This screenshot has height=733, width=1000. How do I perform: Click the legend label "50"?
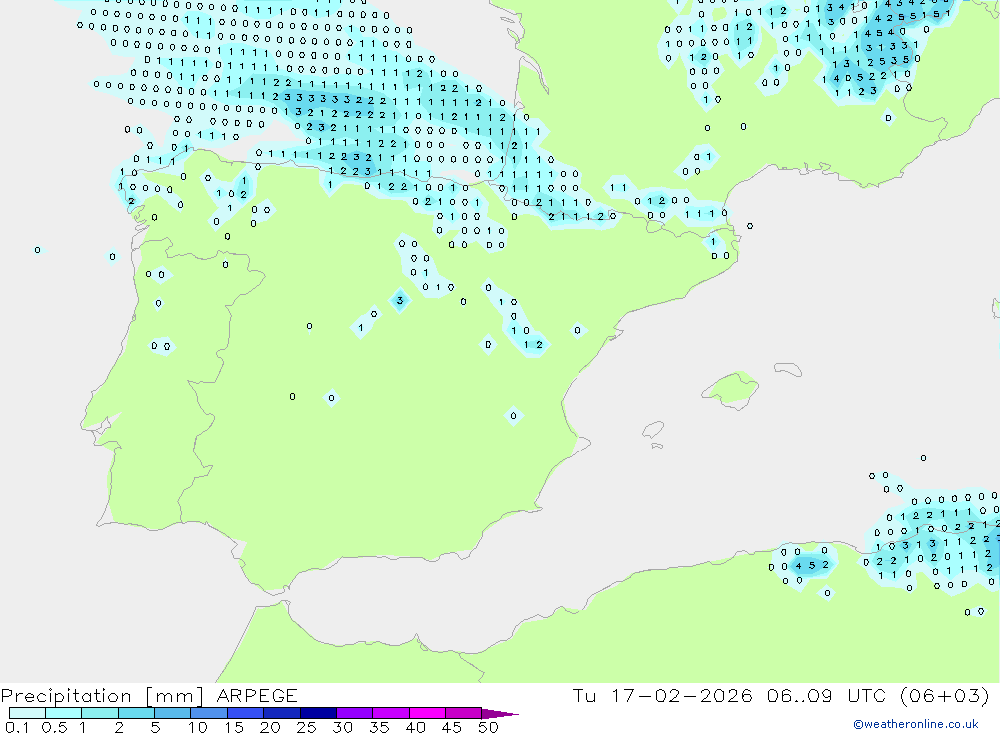click(x=488, y=727)
